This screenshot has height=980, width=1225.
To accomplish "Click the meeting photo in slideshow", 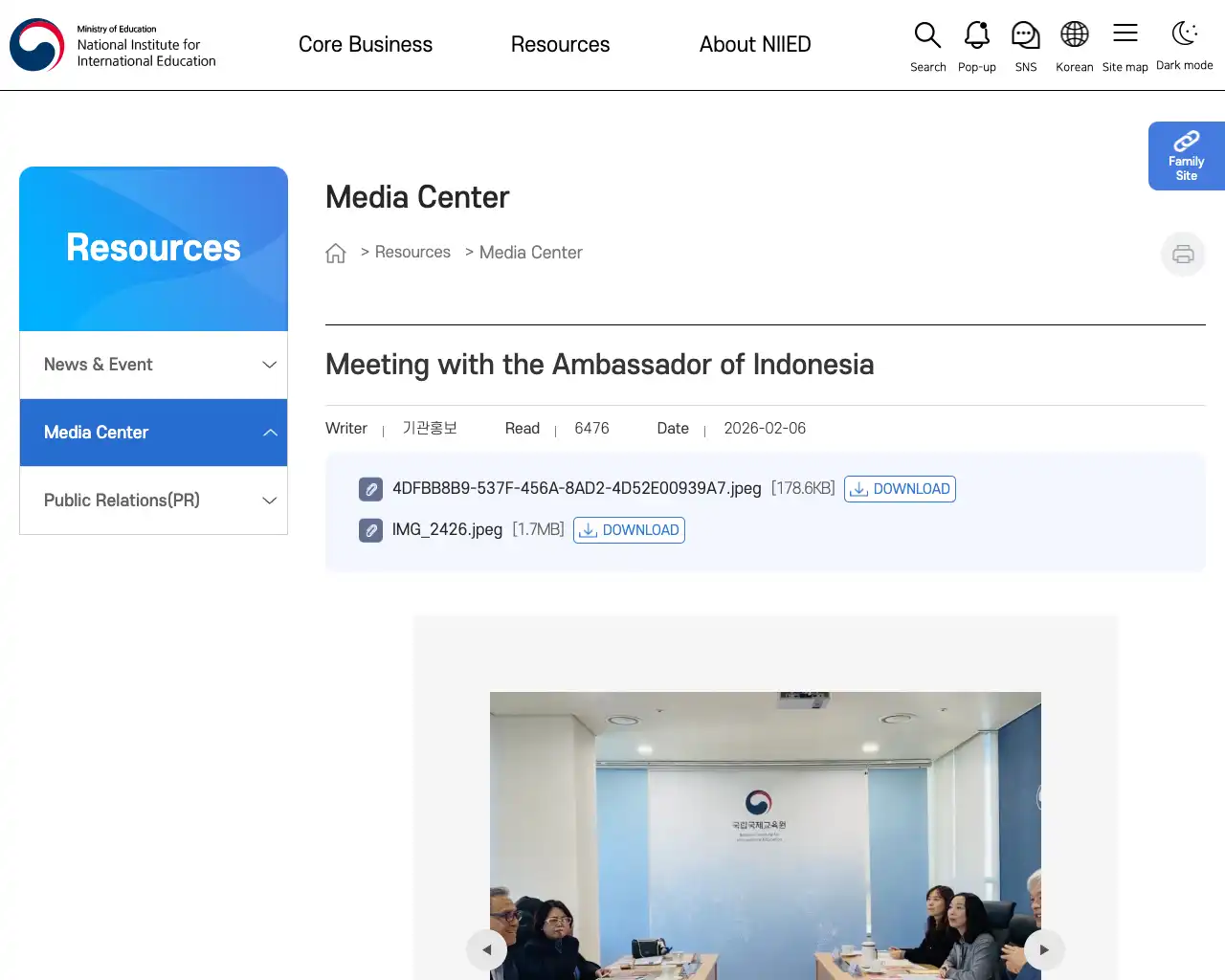I will 766,835.
